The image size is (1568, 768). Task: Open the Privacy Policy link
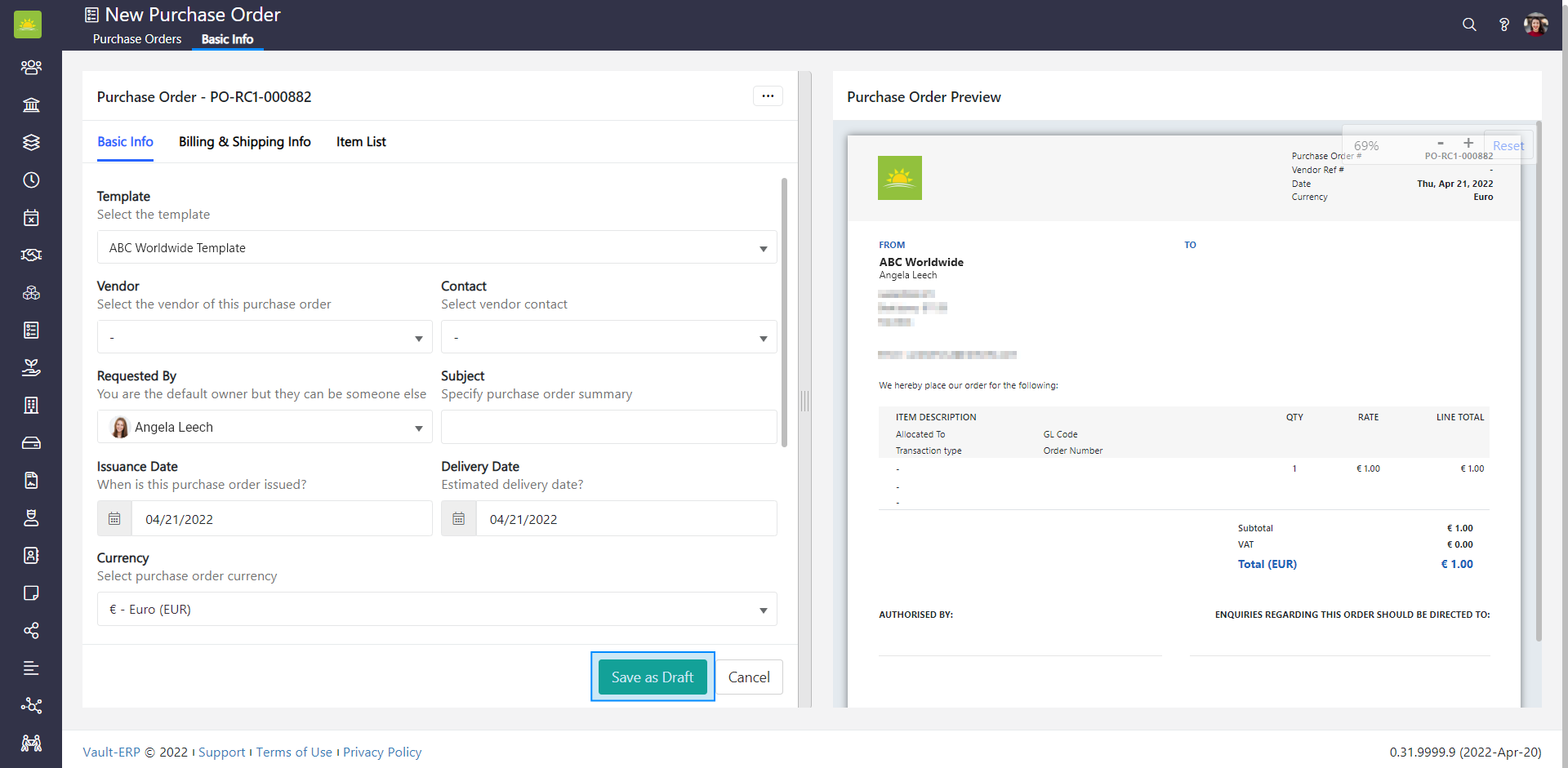click(x=382, y=752)
